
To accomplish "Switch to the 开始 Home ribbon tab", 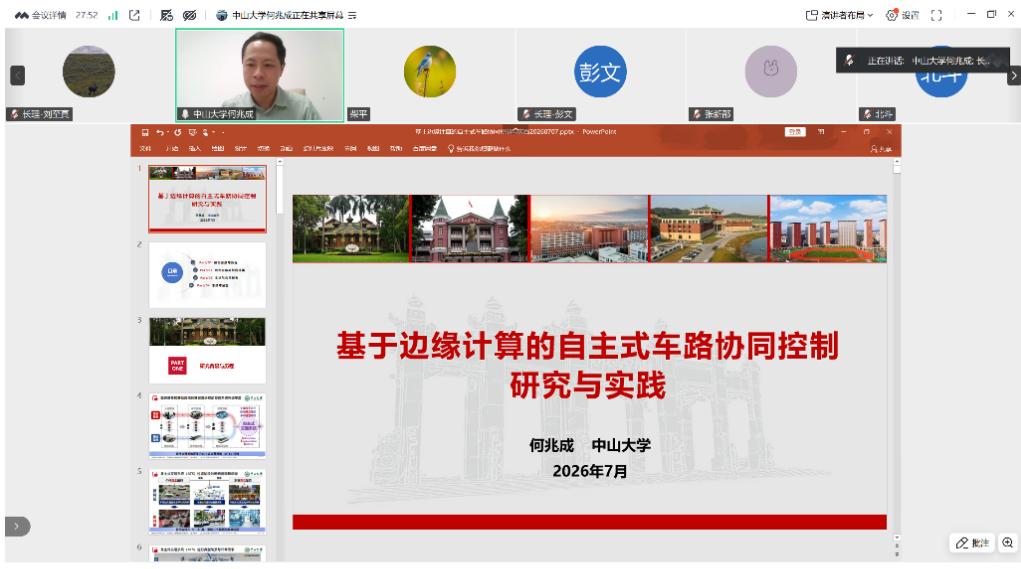I will click(172, 148).
